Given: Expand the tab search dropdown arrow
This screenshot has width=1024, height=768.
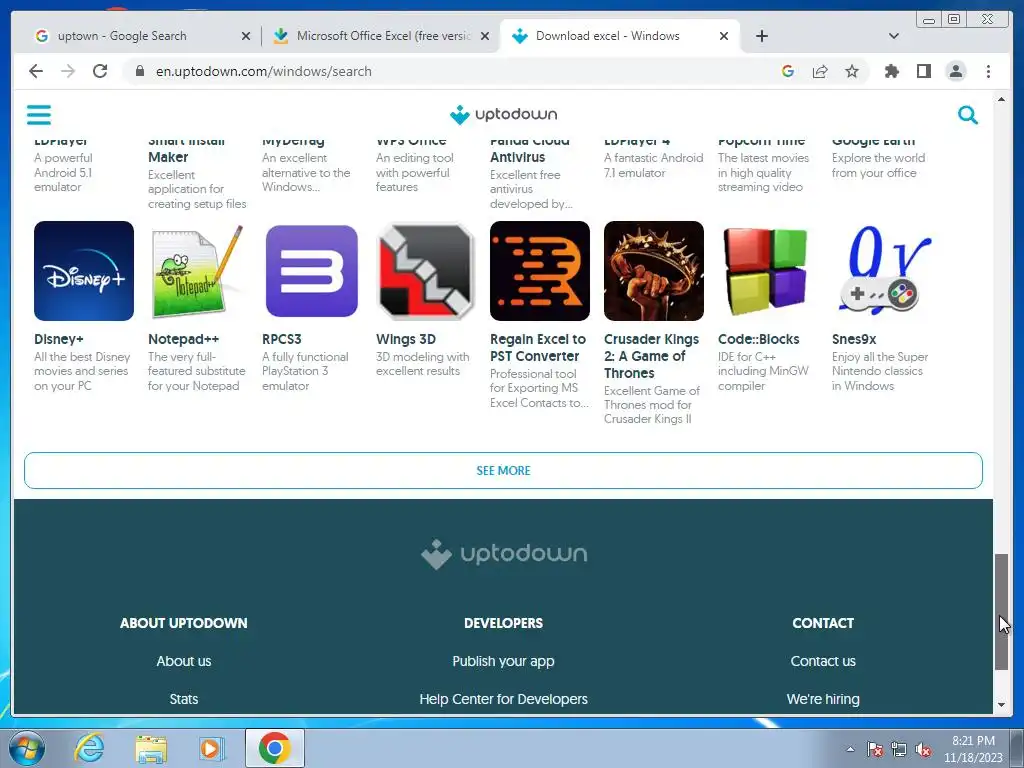Looking at the screenshot, I should [893, 36].
